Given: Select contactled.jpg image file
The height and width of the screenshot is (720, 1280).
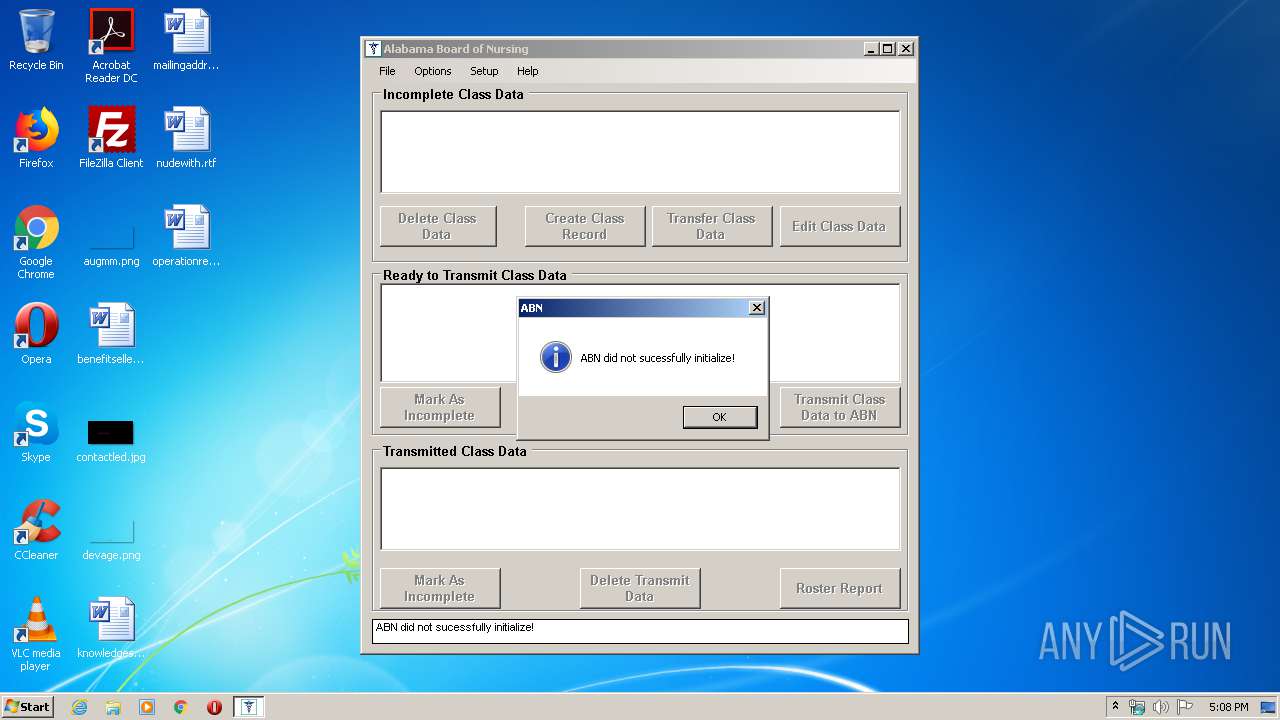Looking at the screenshot, I should point(111,440).
